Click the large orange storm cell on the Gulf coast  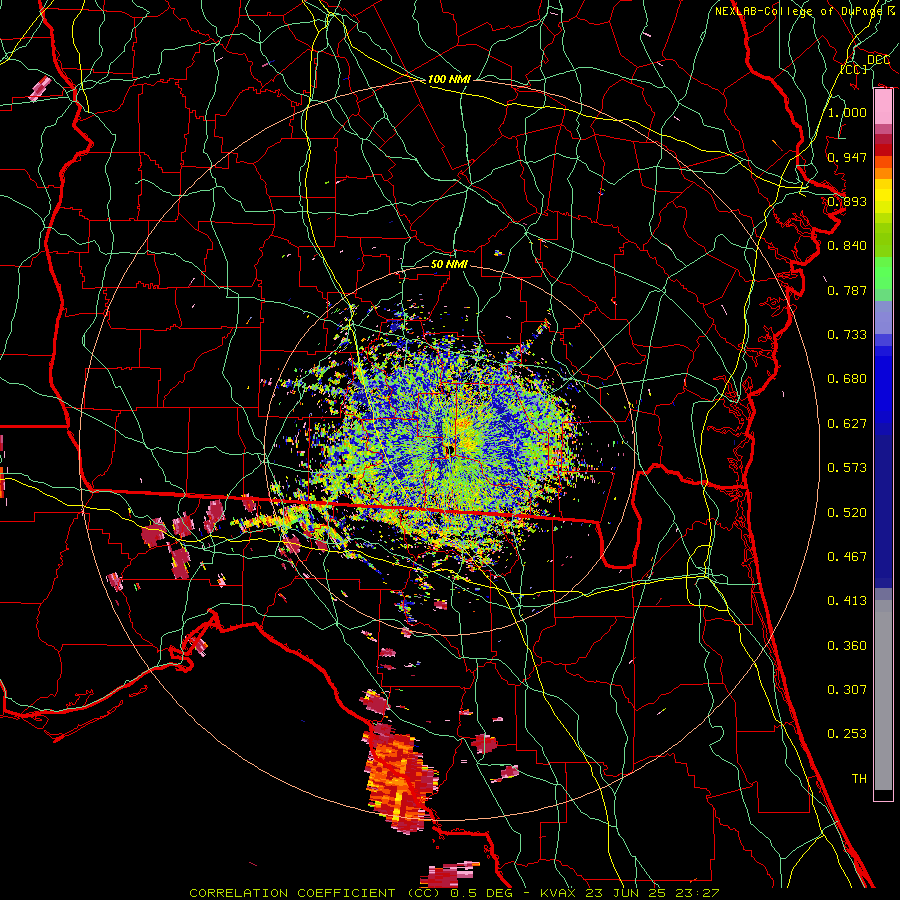point(400,781)
